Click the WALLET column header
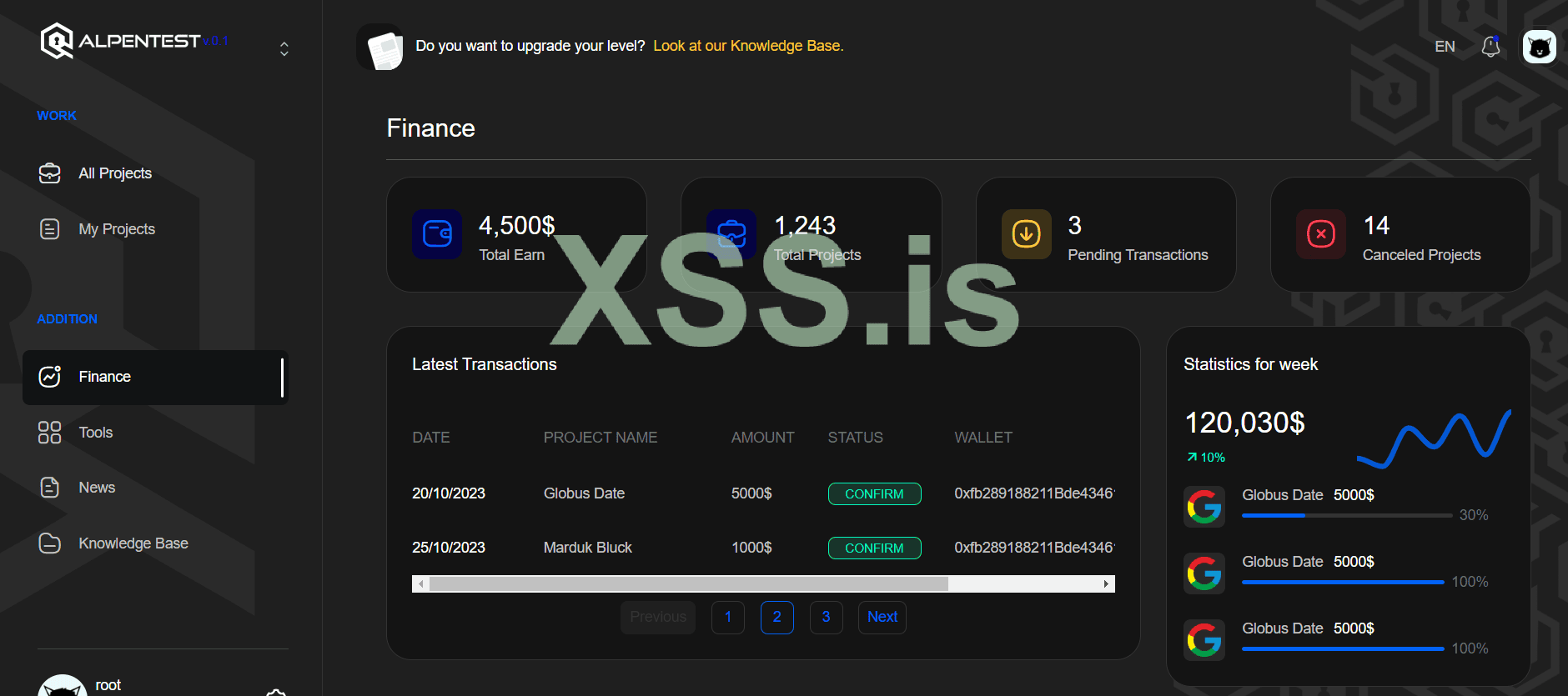 click(x=983, y=438)
